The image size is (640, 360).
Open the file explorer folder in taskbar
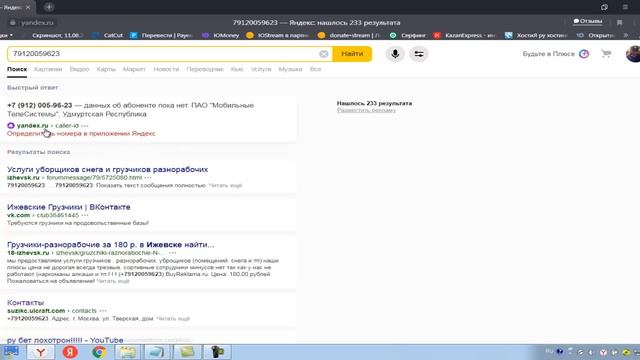pos(128,352)
